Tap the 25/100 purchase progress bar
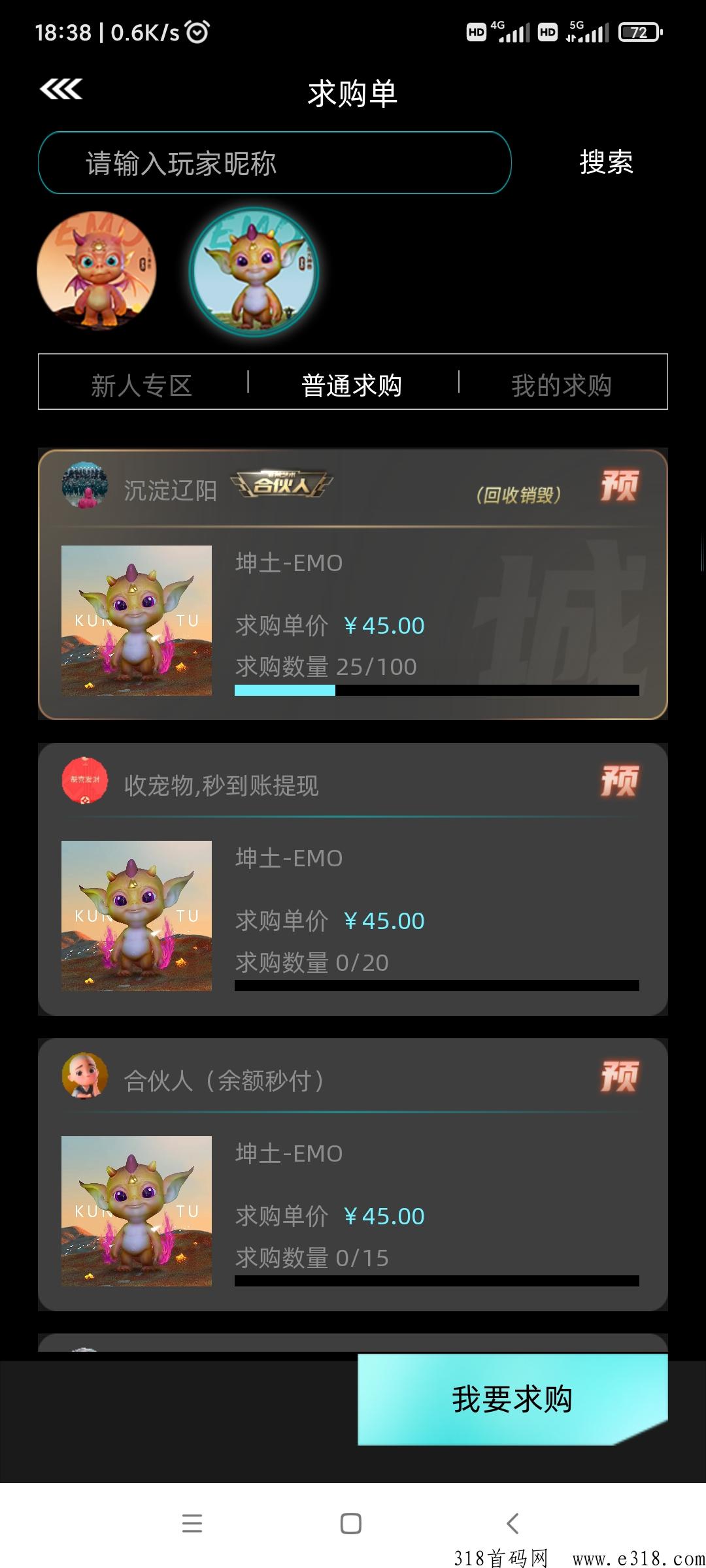Screen dimensions: 706x1568 tap(437, 691)
